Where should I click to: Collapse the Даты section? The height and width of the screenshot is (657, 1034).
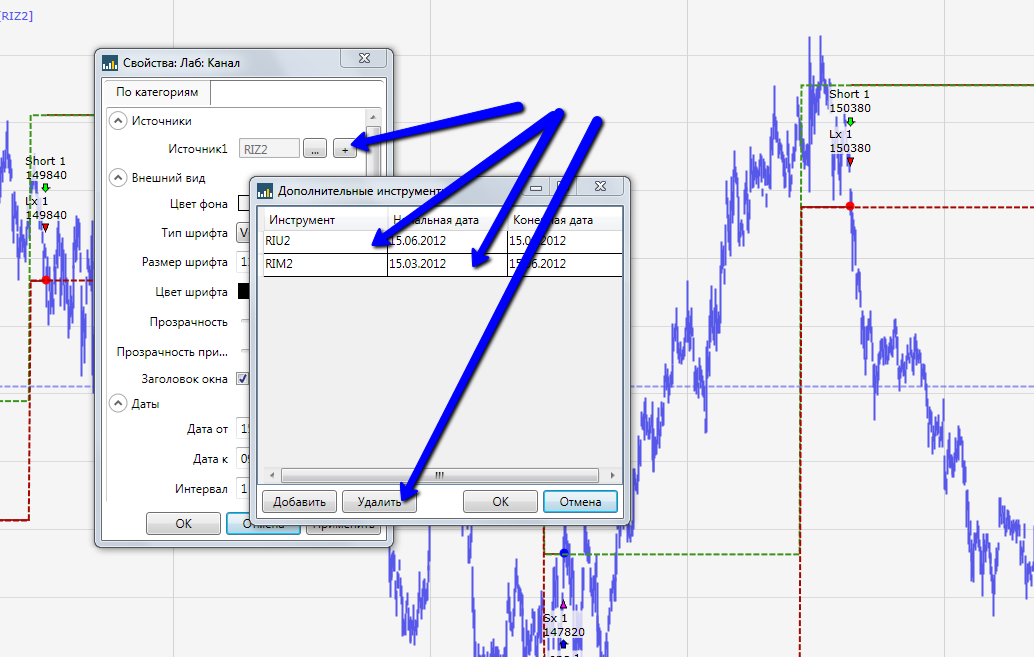118,403
